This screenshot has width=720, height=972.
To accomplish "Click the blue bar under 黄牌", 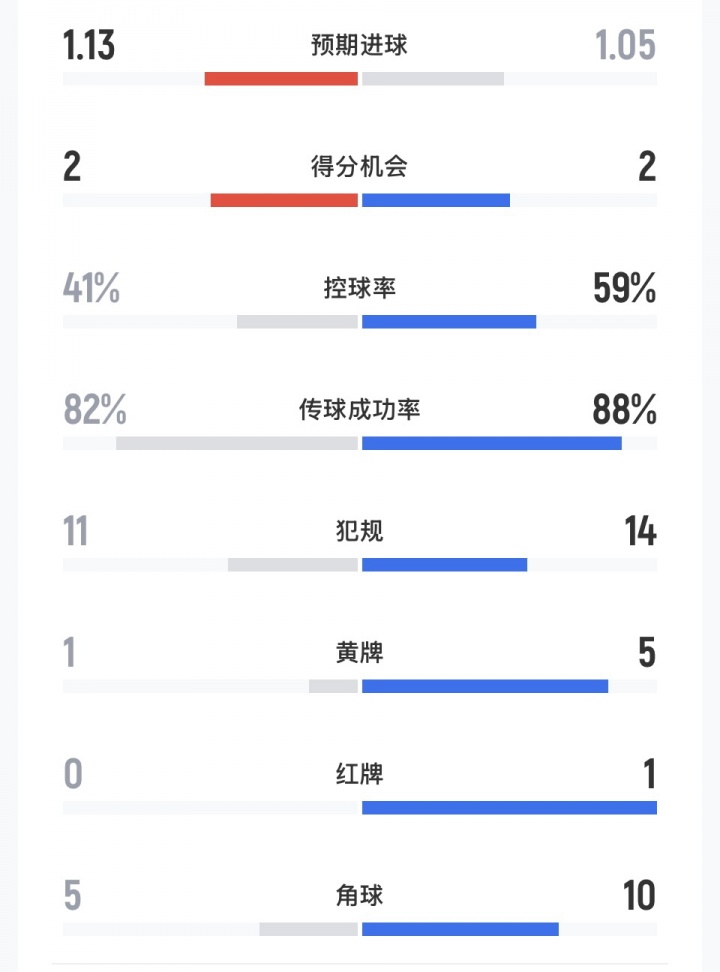I will (x=485, y=686).
